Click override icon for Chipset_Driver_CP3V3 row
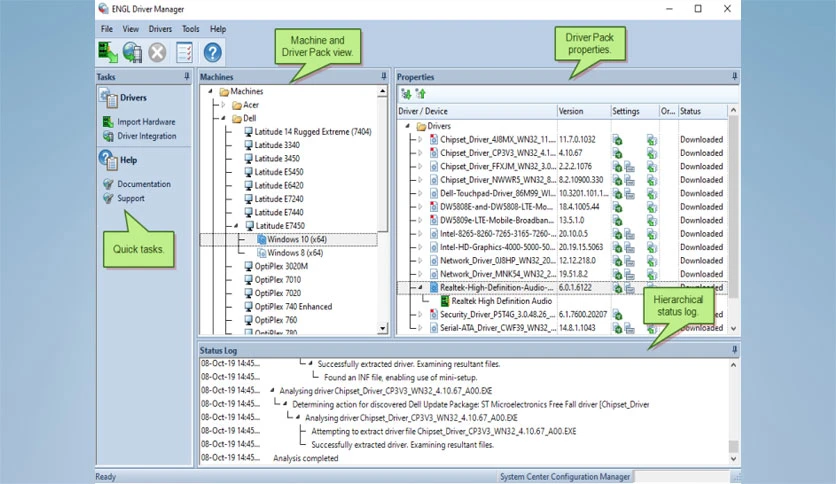 click(x=652, y=153)
